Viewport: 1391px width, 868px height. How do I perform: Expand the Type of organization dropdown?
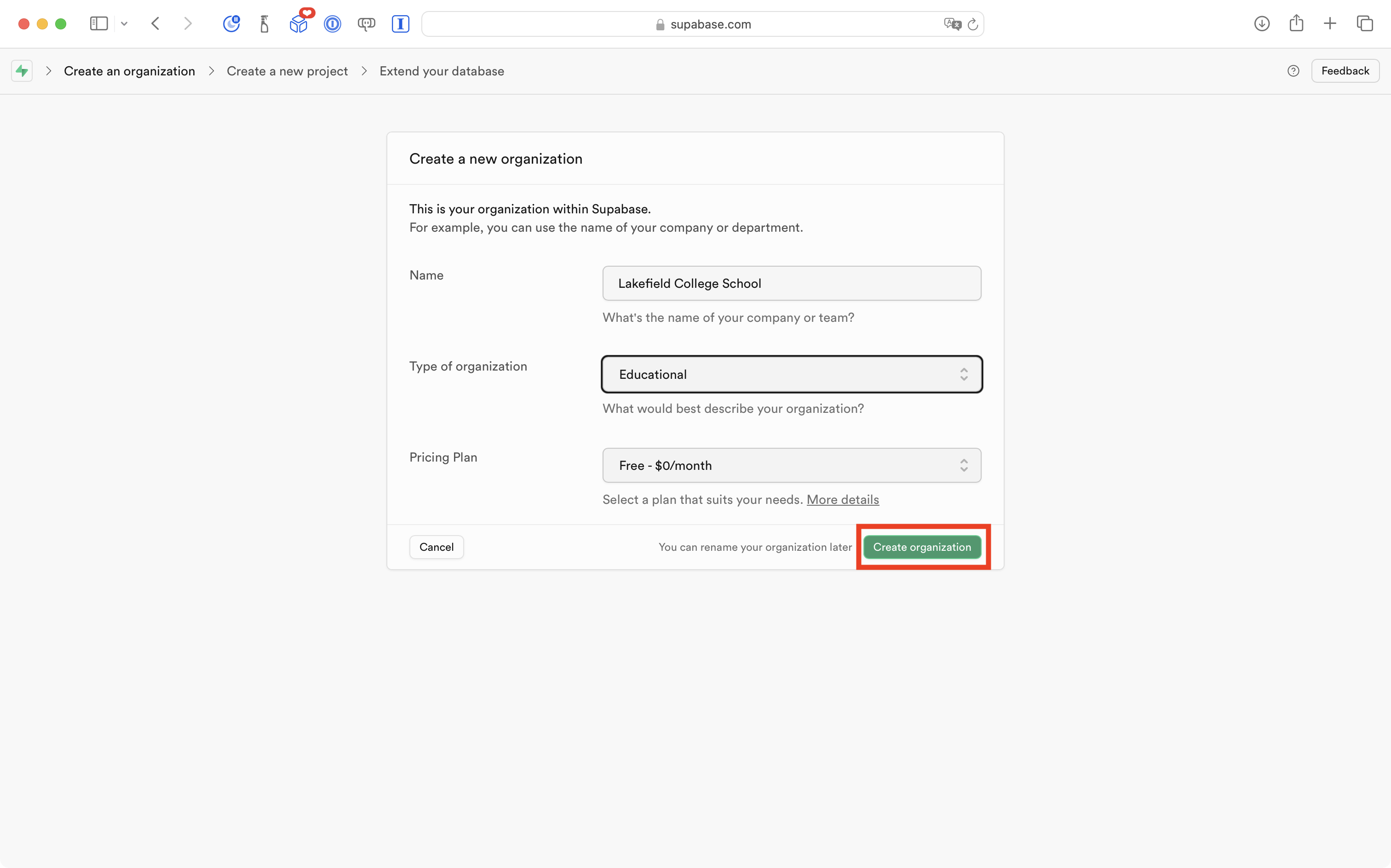click(791, 374)
